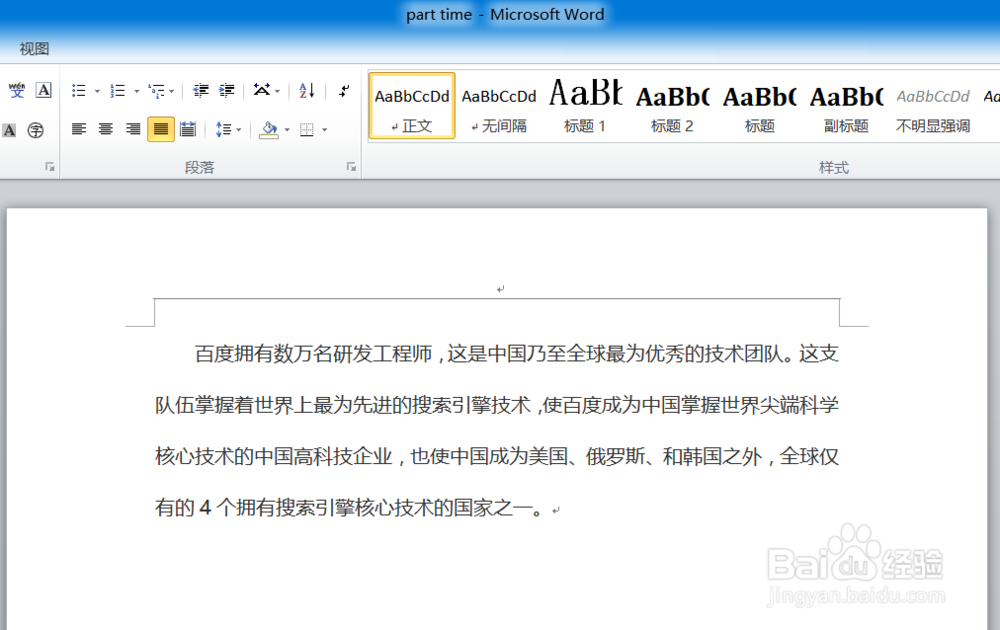Expand multilevel list dropdown arrow

[172, 91]
